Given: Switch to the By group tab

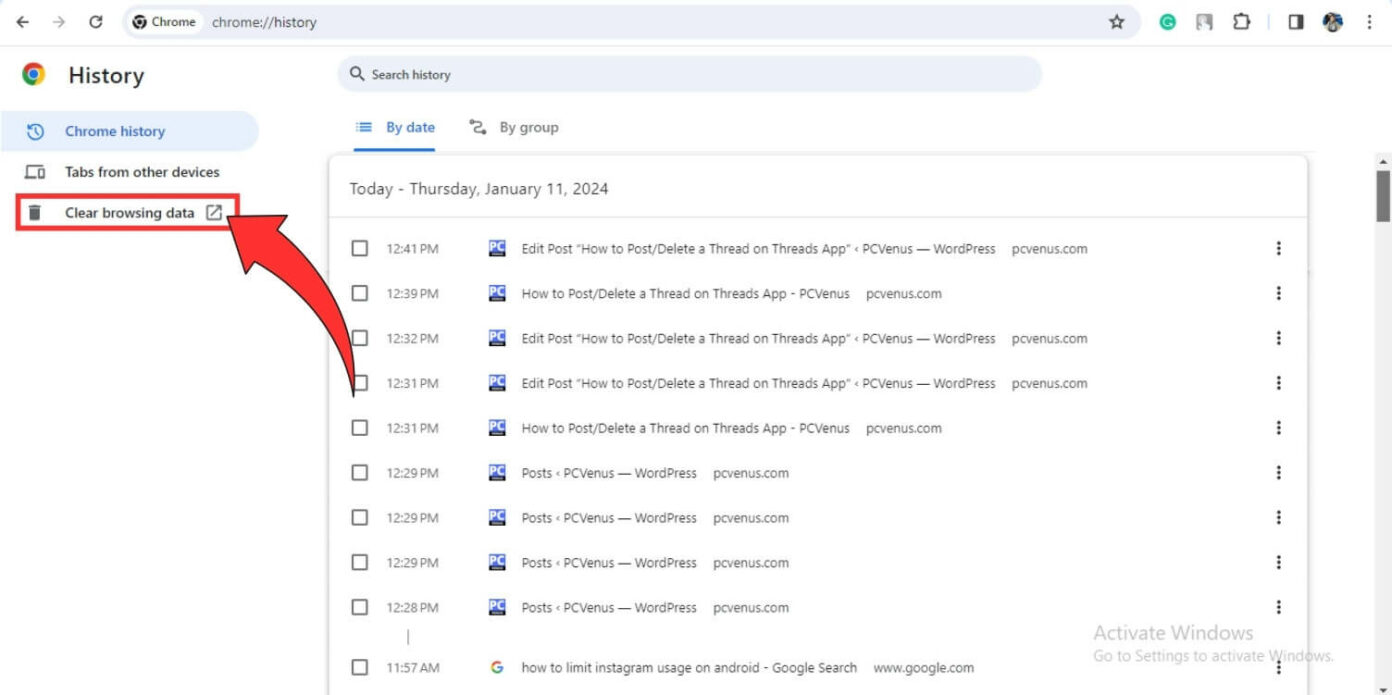Looking at the screenshot, I should (514, 128).
